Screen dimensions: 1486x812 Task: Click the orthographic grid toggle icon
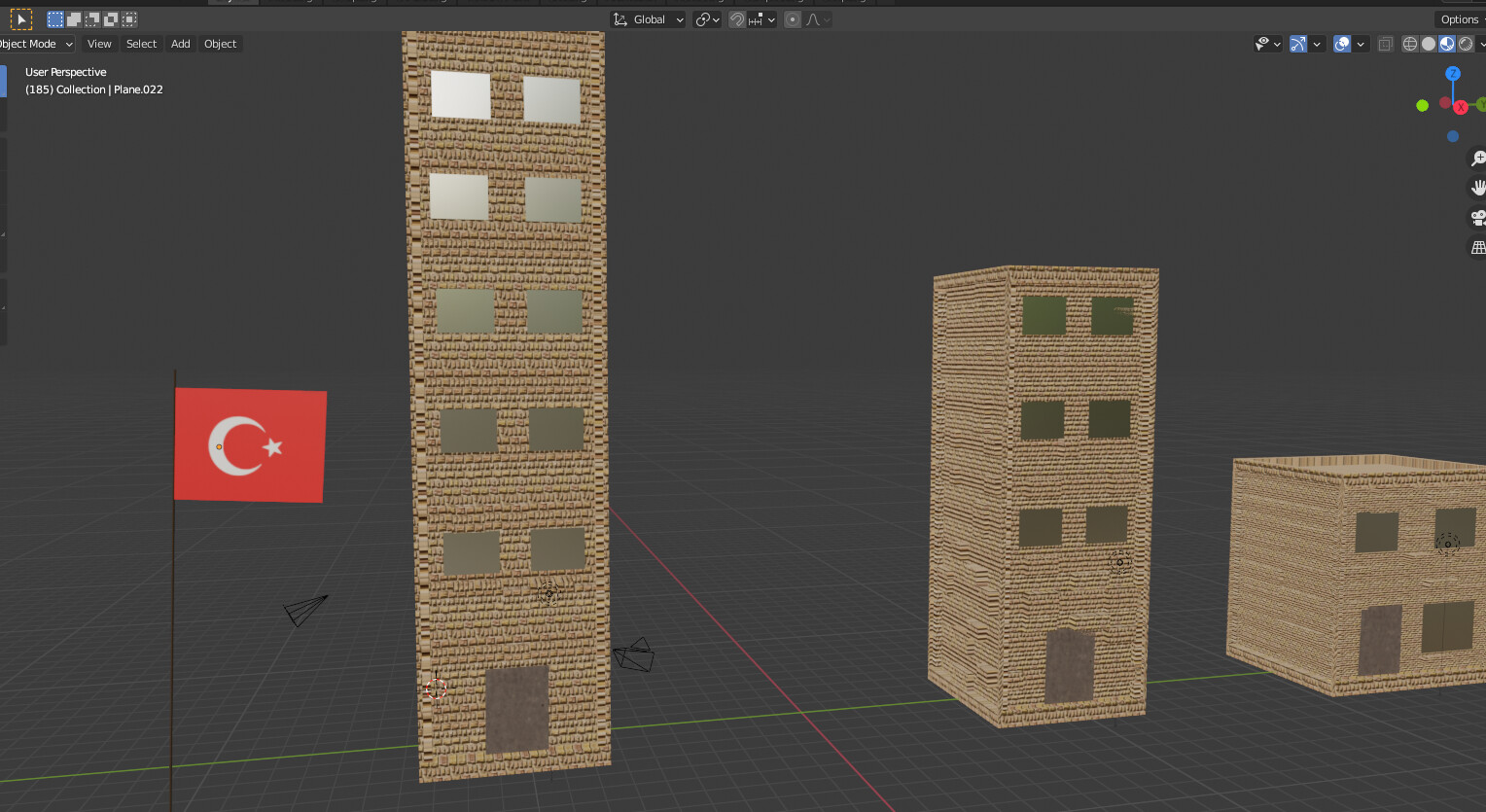pos(1478,247)
